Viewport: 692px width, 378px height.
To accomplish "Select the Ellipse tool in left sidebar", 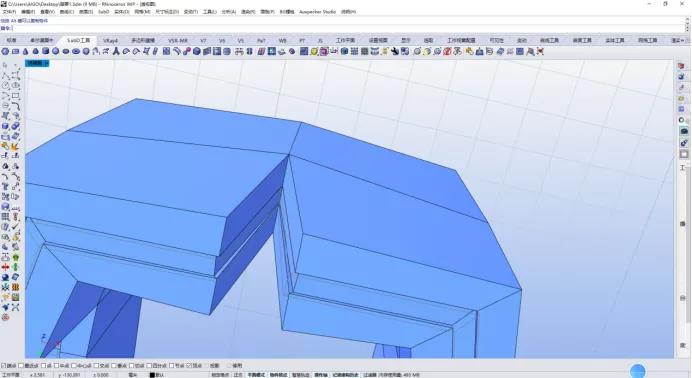I will pos(15,86).
